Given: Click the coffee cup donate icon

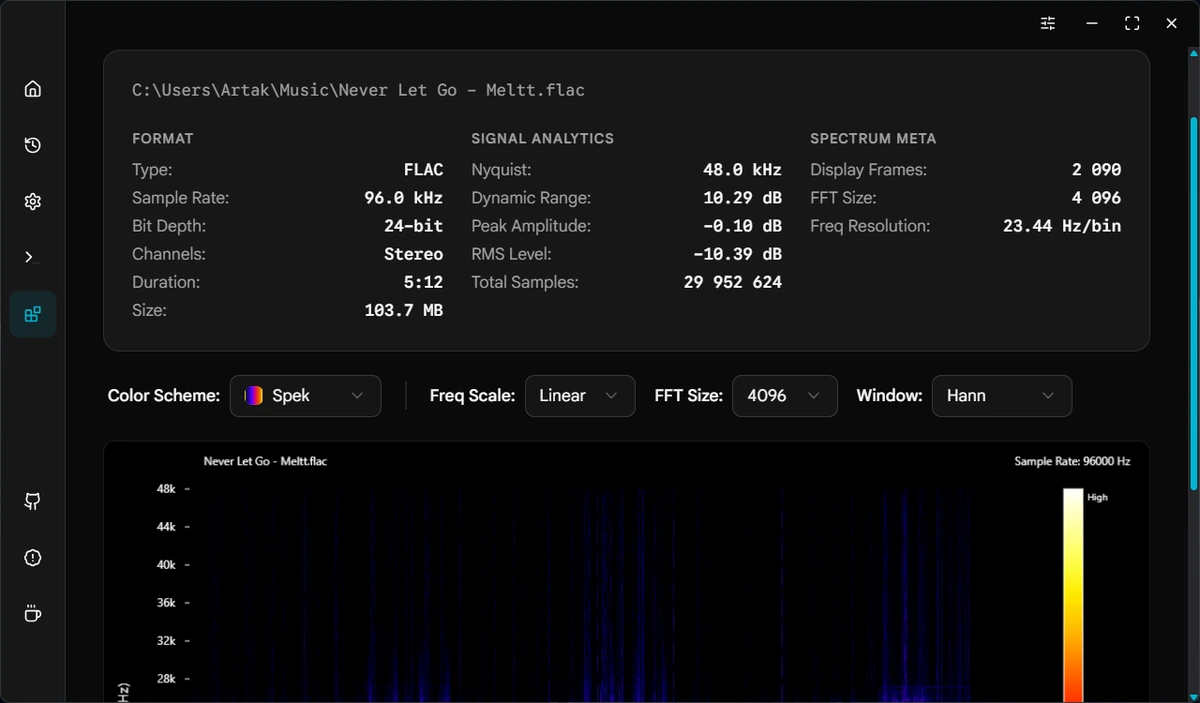Looking at the screenshot, I should point(33,614).
